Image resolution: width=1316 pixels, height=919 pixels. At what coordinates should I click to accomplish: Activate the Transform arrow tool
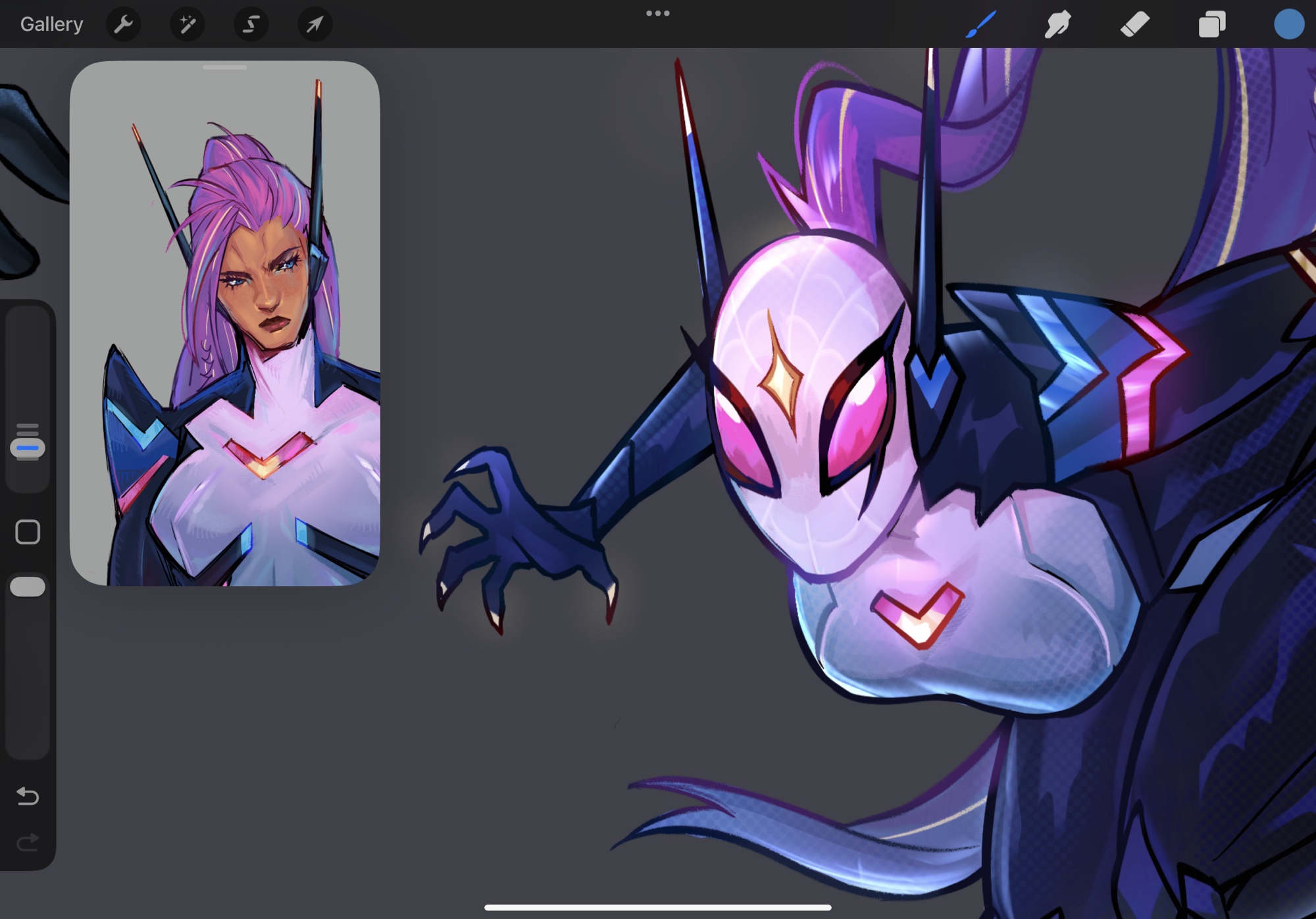[315, 24]
